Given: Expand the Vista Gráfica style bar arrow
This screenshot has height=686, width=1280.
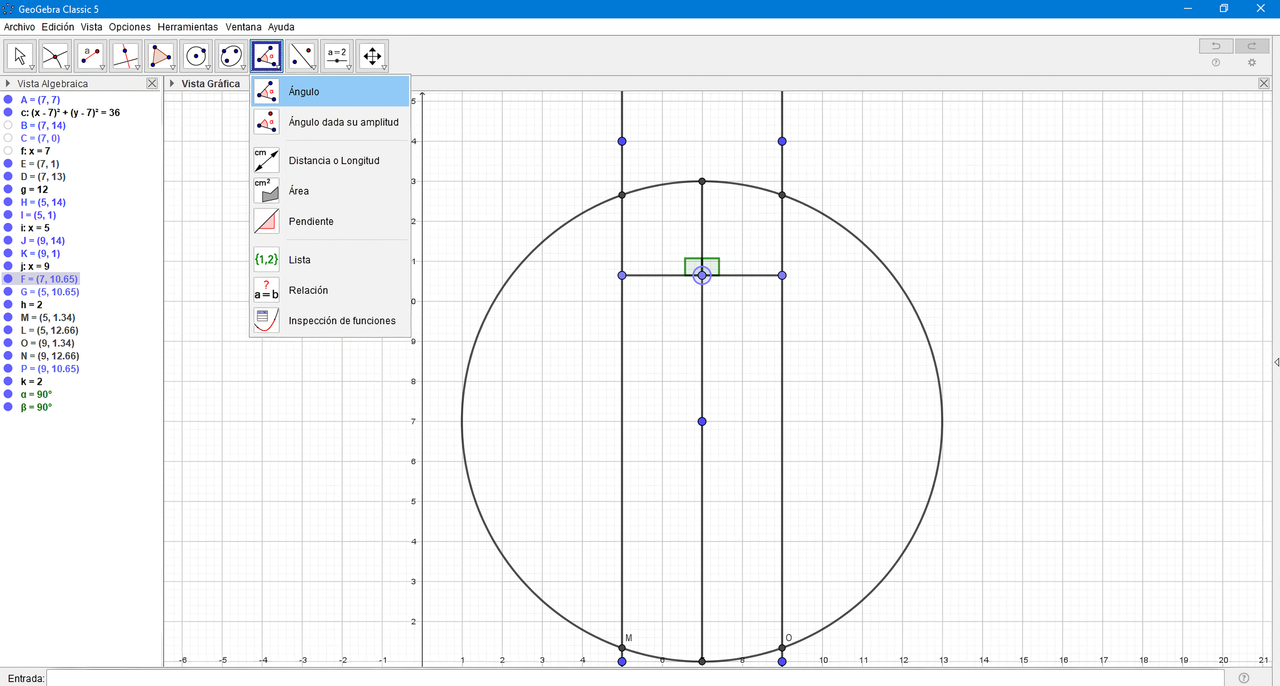Looking at the screenshot, I should [172, 84].
